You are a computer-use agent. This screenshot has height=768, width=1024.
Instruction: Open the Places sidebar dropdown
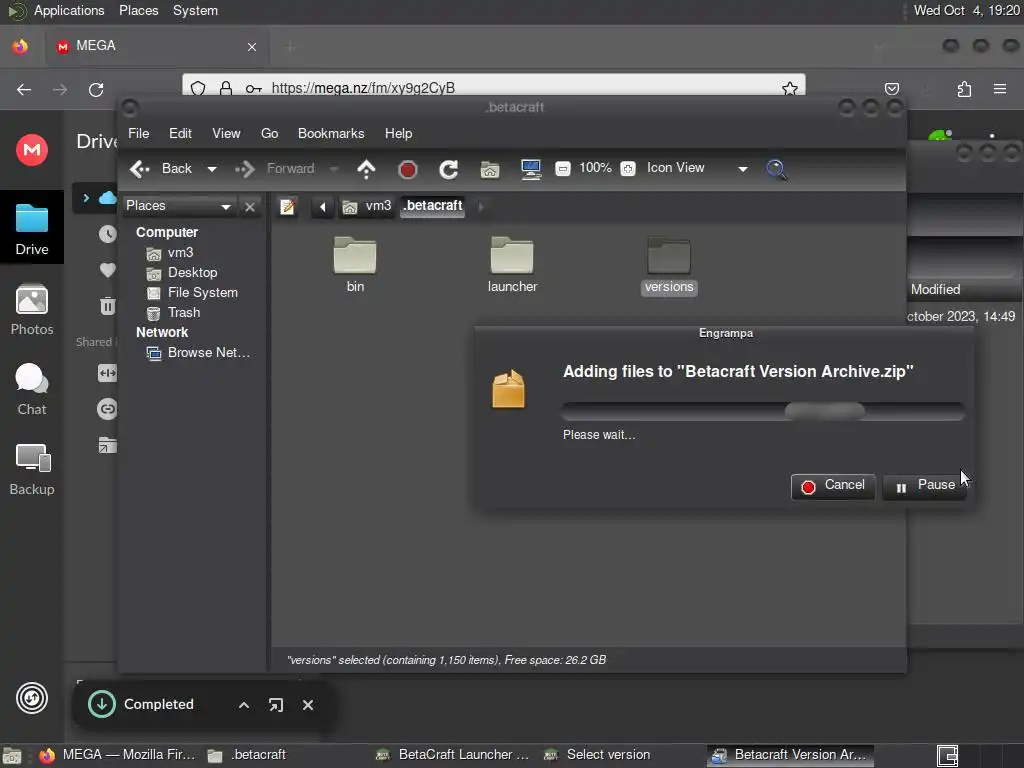pyautogui.click(x=178, y=206)
